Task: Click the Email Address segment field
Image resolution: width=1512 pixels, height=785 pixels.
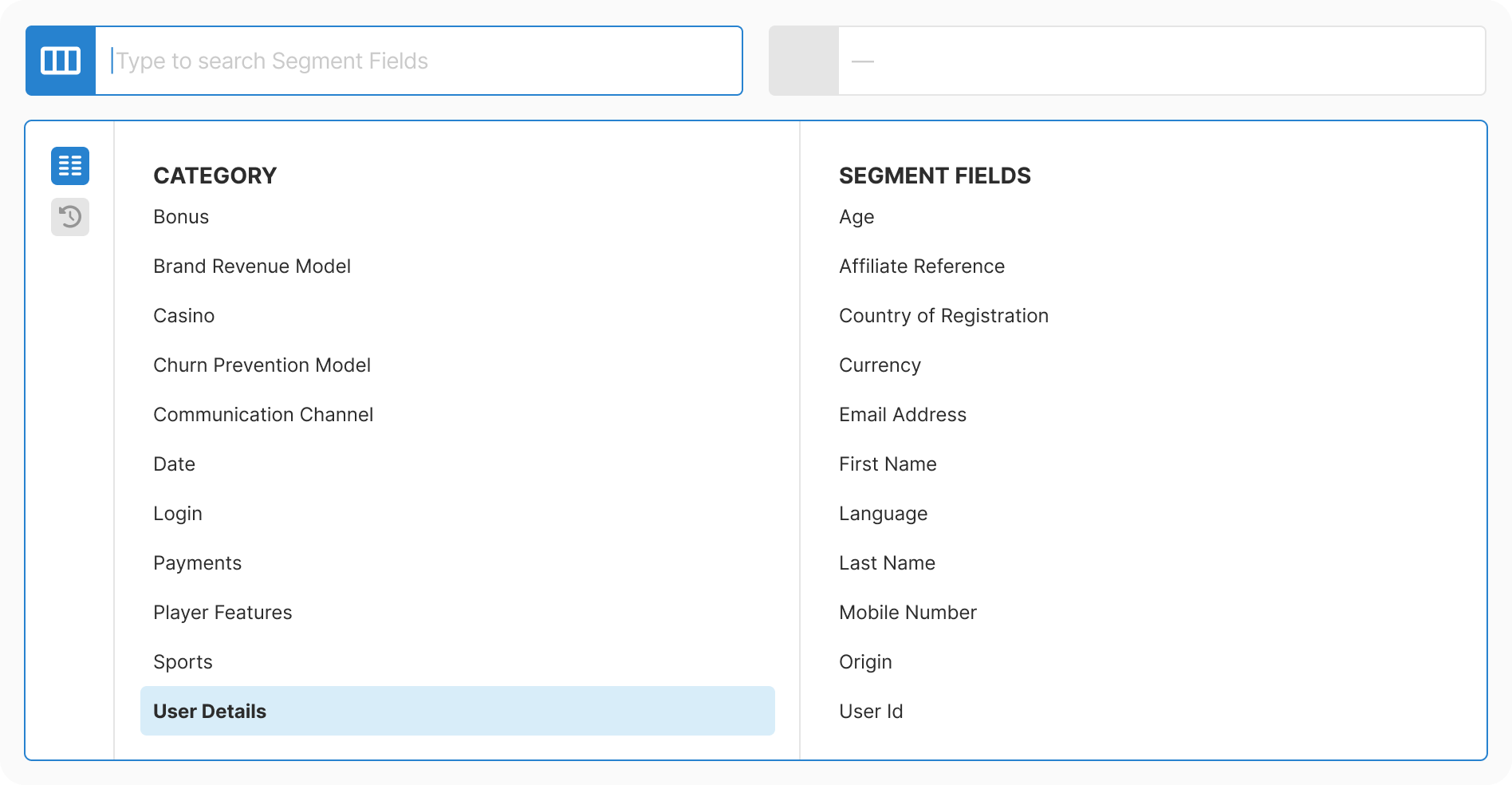Action: coord(902,414)
